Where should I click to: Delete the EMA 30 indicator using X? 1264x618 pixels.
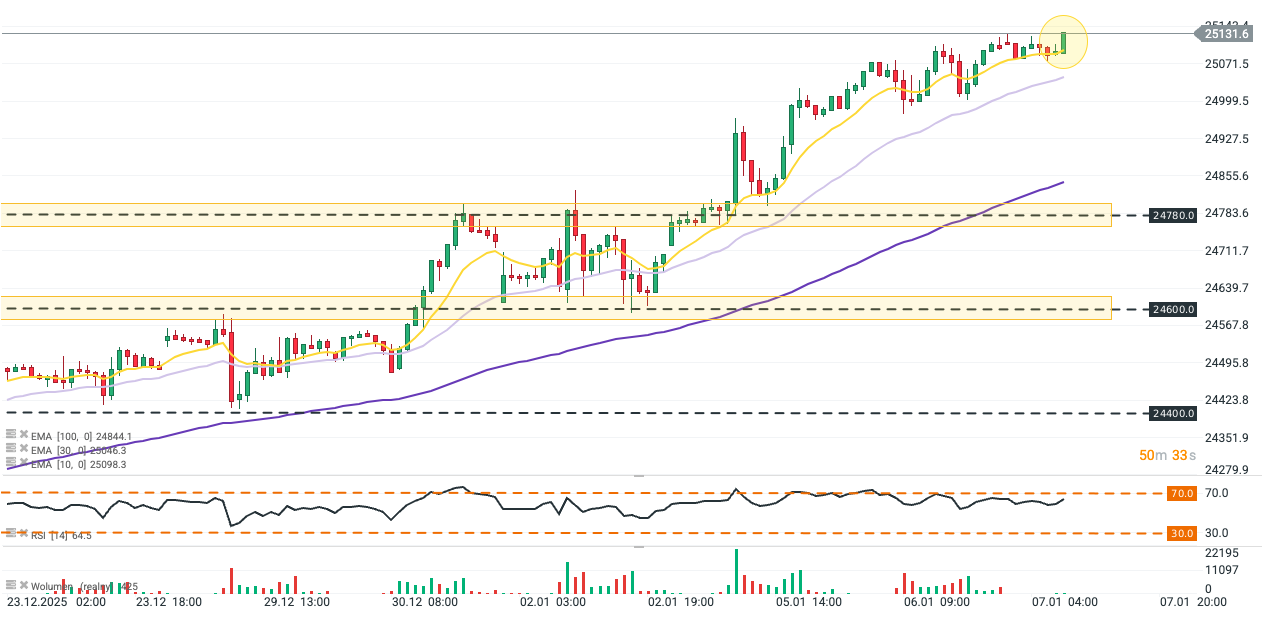tap(23, 449)
